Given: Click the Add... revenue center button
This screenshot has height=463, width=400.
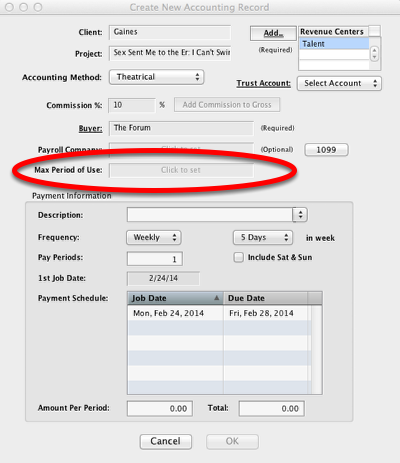Looking at the screenshot, I should (273, 33).
